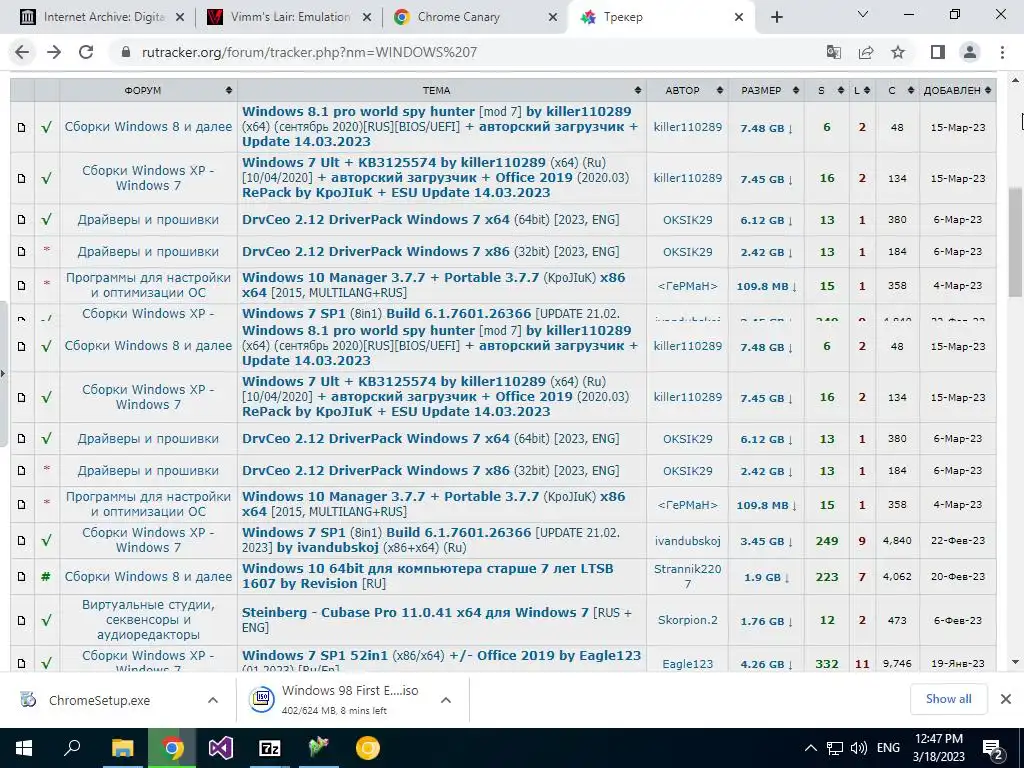Open the volume control in tray
This screenshot has height=768, width=1024.
click(x=859, y=748)
